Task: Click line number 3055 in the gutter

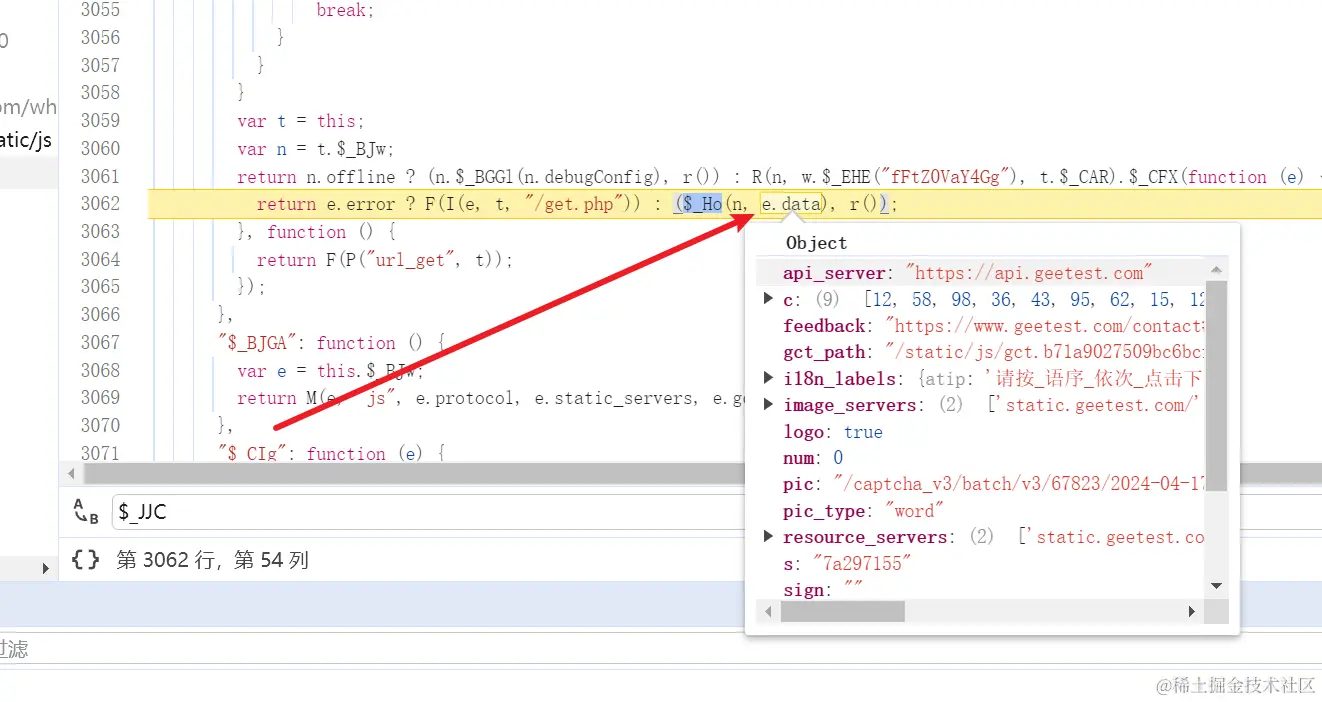Action: coord(100,10)
